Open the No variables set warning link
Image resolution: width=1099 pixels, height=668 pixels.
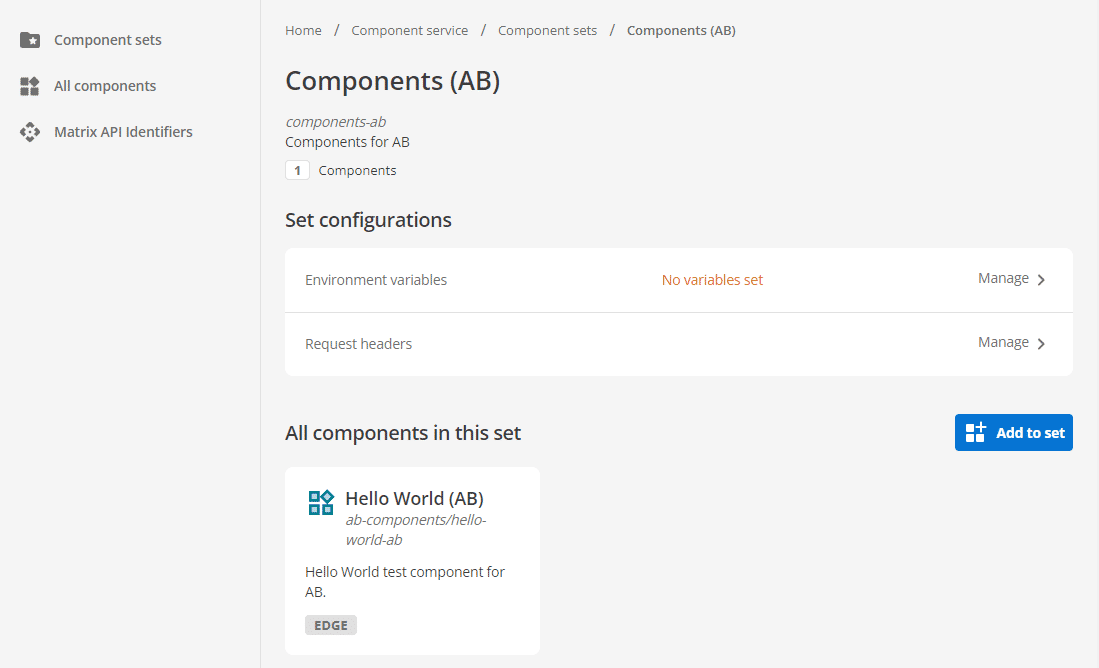[x=712, y=280]
